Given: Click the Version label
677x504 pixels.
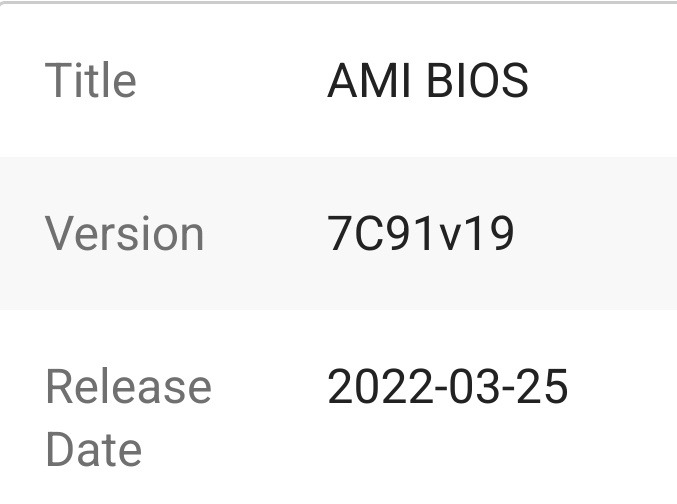Looking at the screenshot, I should click(124, 234).
